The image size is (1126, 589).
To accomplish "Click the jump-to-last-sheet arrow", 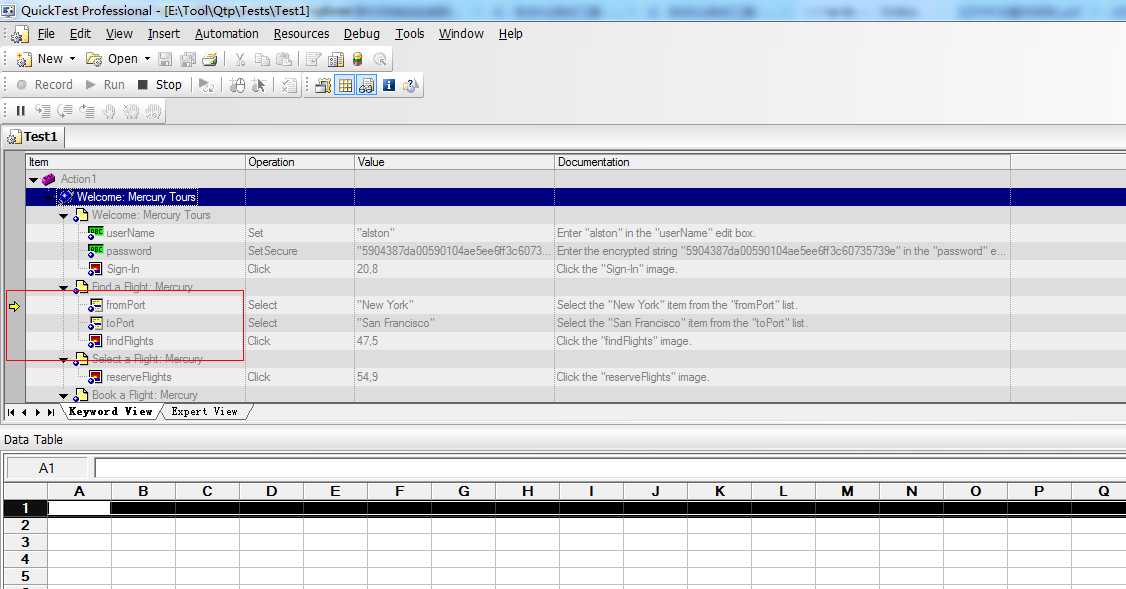I will click(x=50, y=412).
